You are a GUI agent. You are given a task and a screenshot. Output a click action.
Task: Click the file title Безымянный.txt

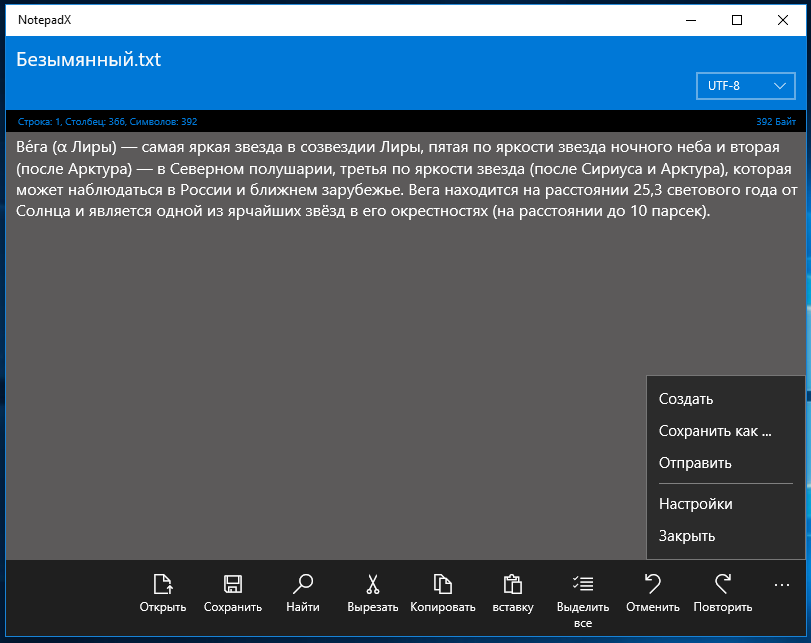[88, 60]
